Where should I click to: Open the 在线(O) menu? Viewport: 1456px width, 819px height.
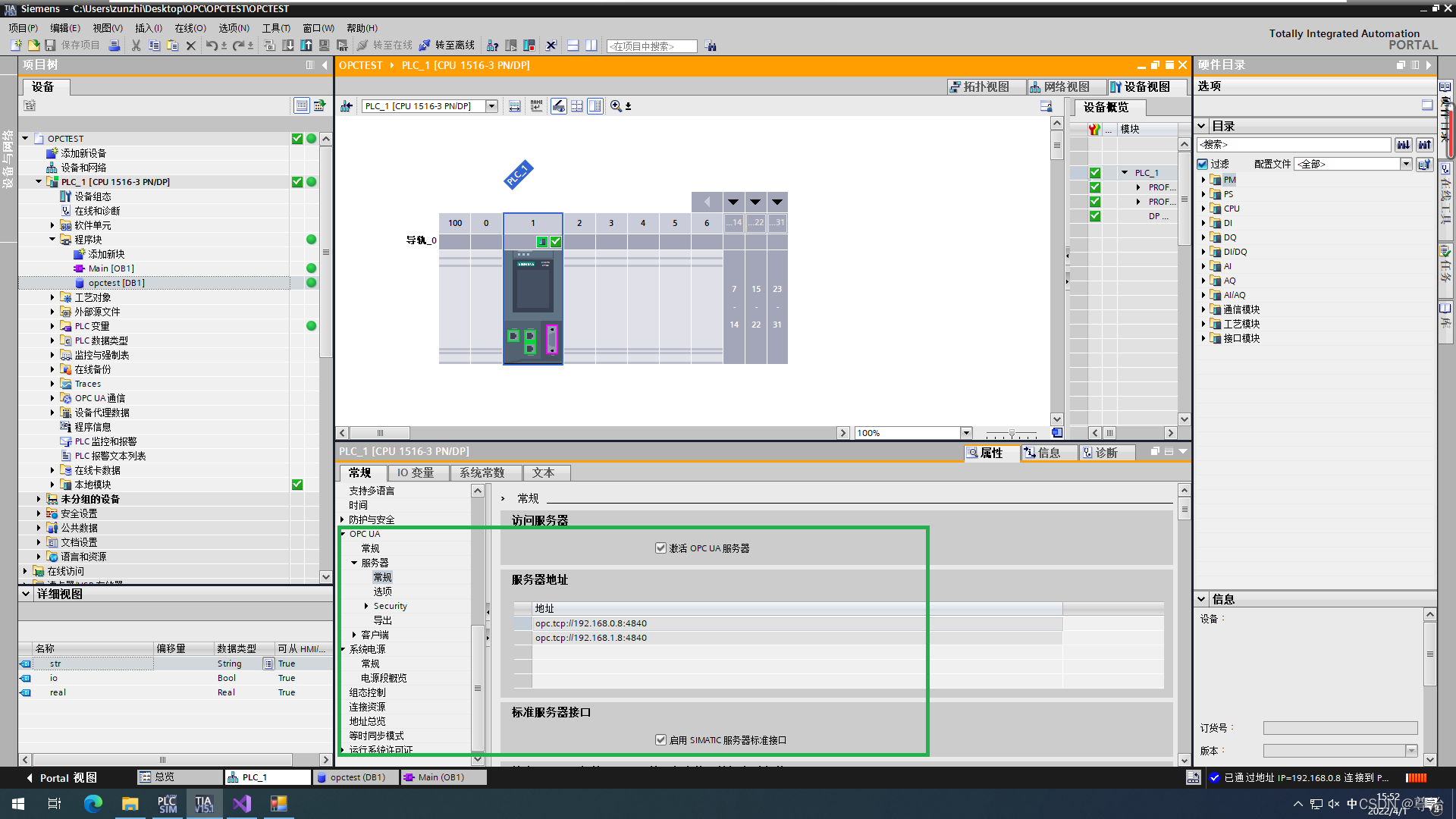190,28
